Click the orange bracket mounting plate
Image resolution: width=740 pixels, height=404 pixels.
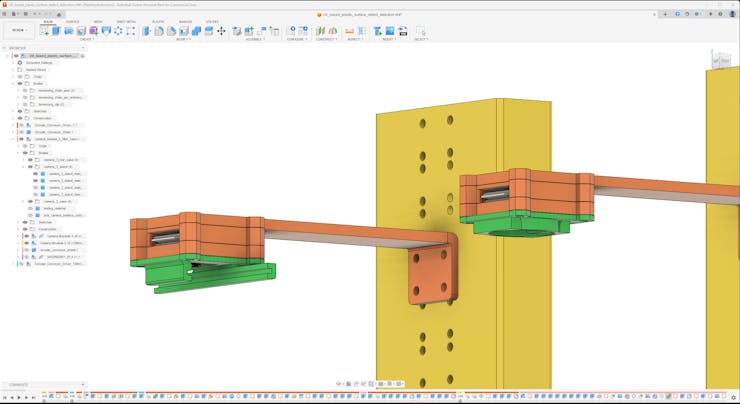pos(427,272)
